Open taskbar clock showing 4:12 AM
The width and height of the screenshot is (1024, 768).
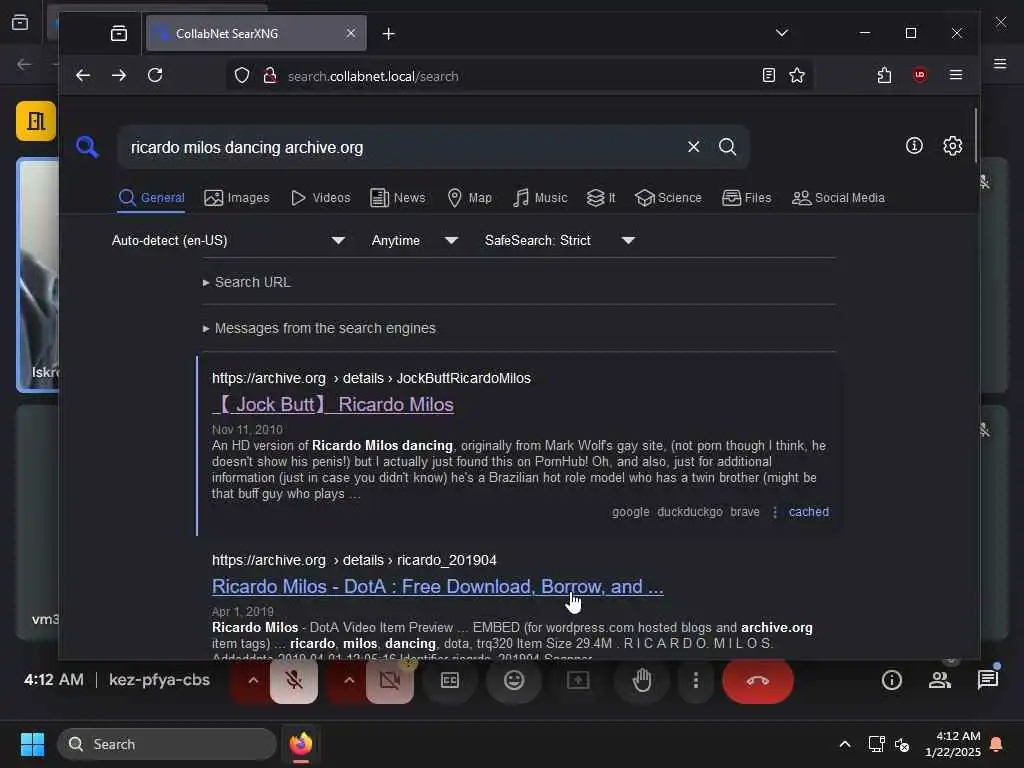click(953, 744)
